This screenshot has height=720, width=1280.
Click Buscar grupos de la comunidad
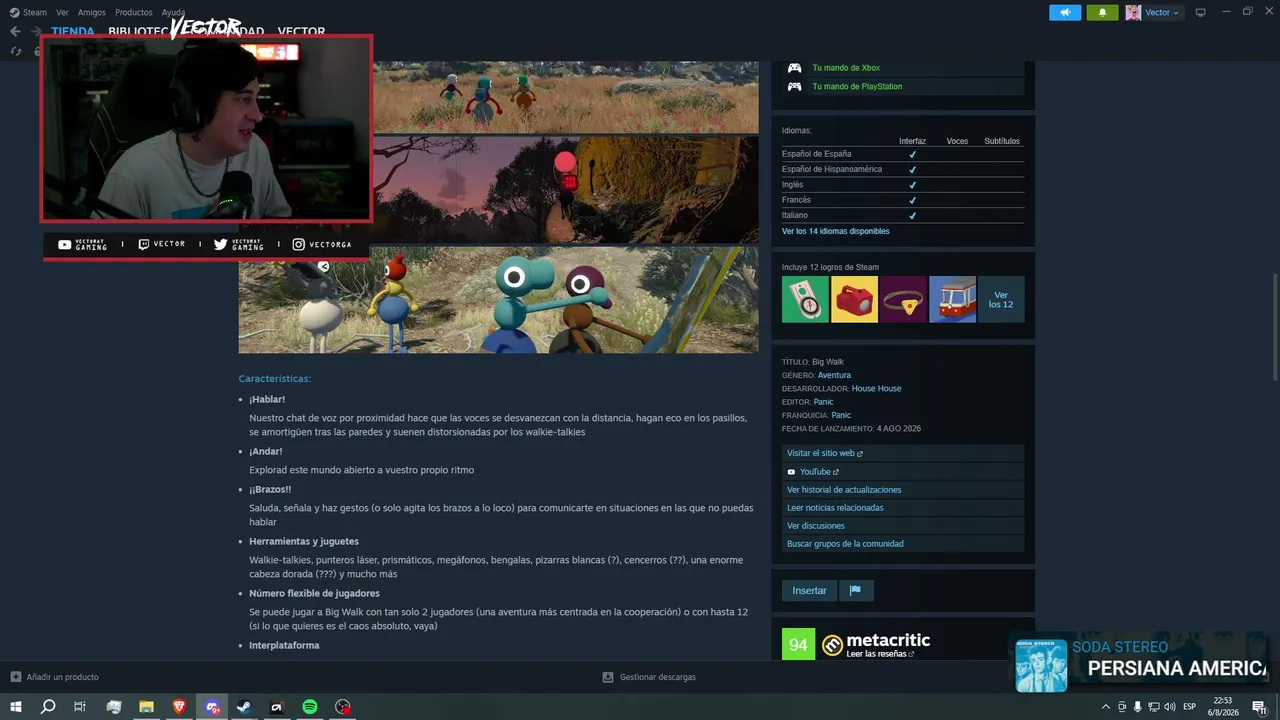click(x=903, y=544)
